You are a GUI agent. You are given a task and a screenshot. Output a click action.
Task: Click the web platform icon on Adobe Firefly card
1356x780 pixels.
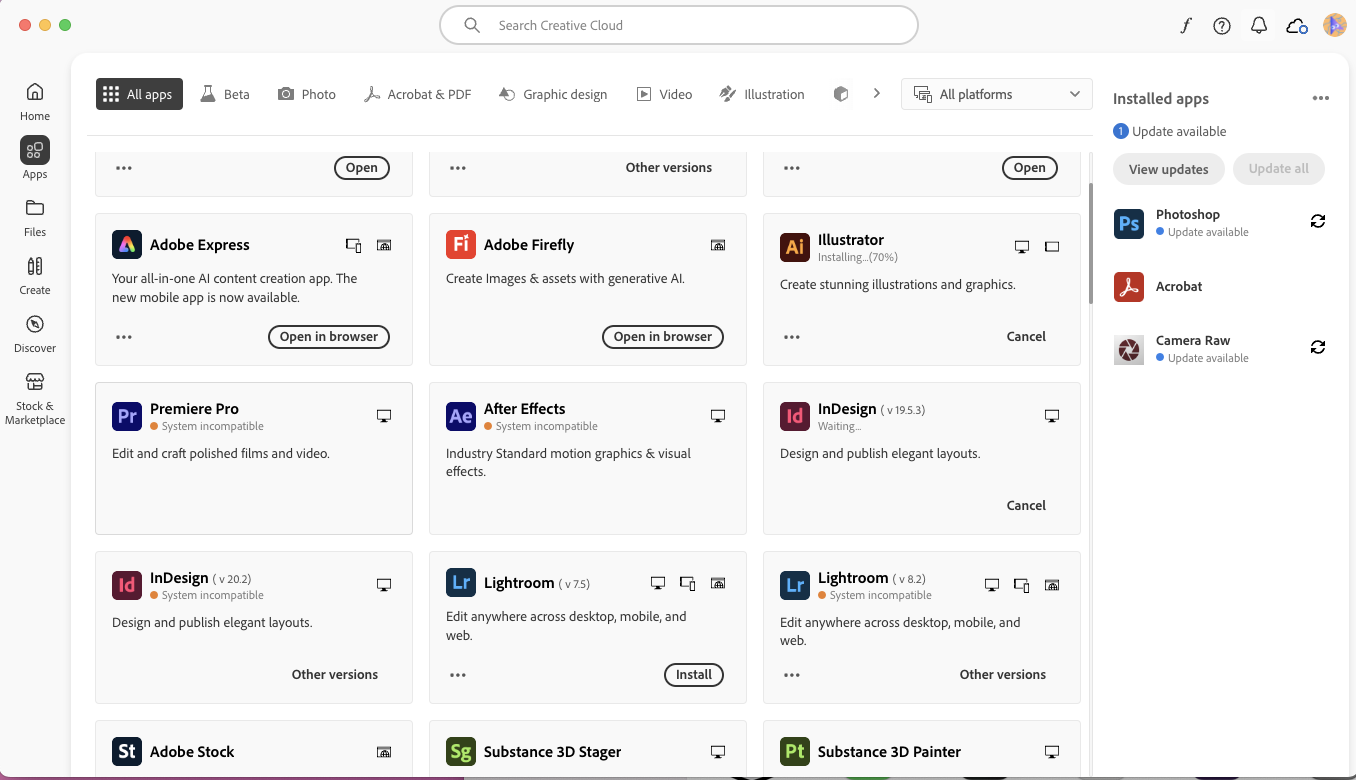coord(718,245)
